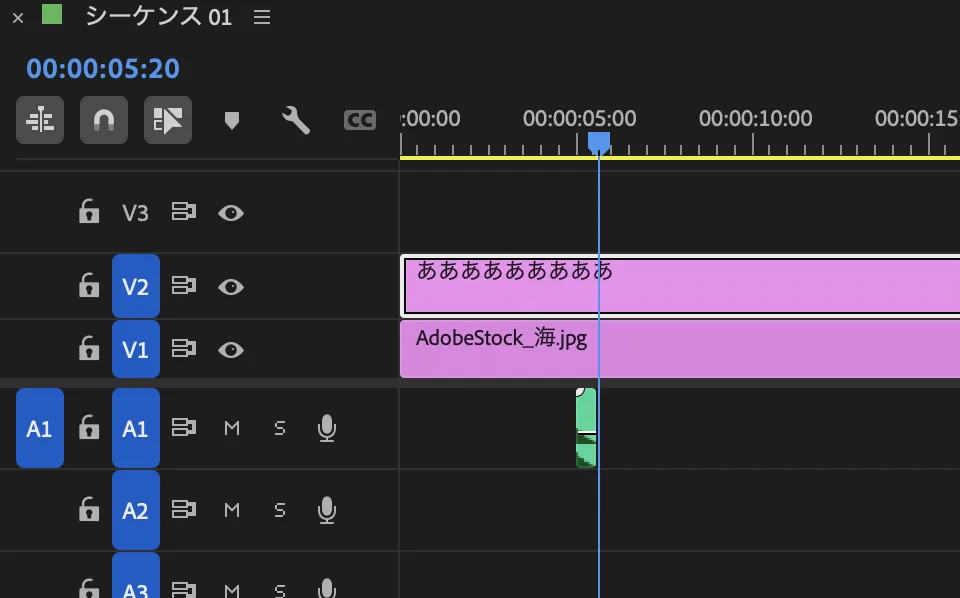The height and width of the screenshot is (598, 960).
Task: Hide track V2 with eye icon
Action: 231,287
